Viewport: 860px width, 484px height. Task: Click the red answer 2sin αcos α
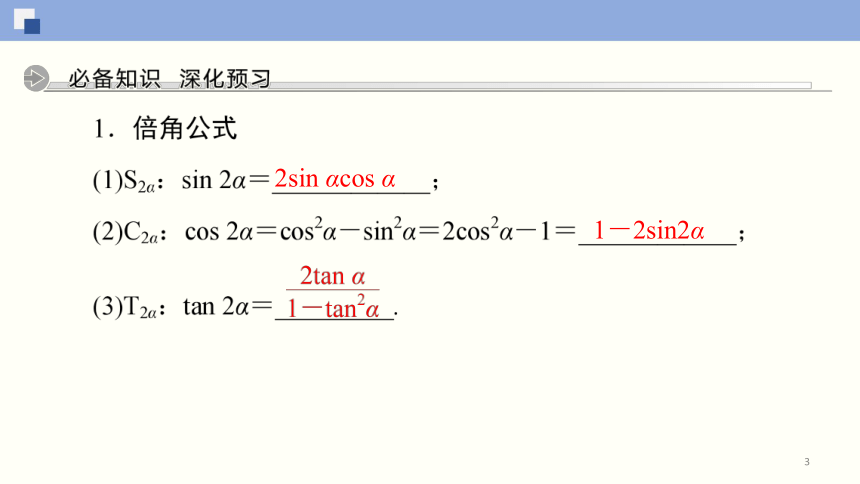pos(335,179)
